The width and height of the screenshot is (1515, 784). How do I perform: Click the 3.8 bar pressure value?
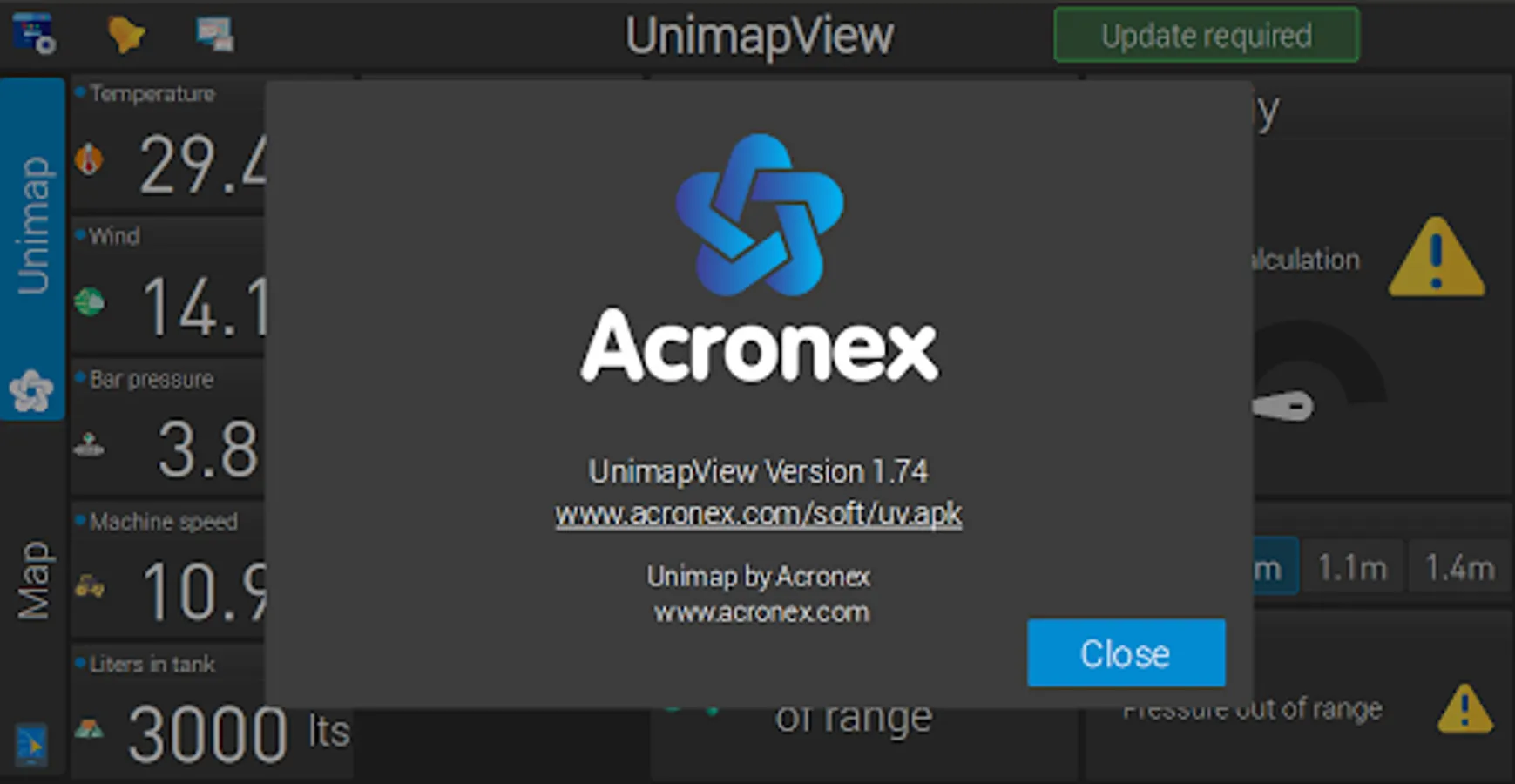coord(208,449)
